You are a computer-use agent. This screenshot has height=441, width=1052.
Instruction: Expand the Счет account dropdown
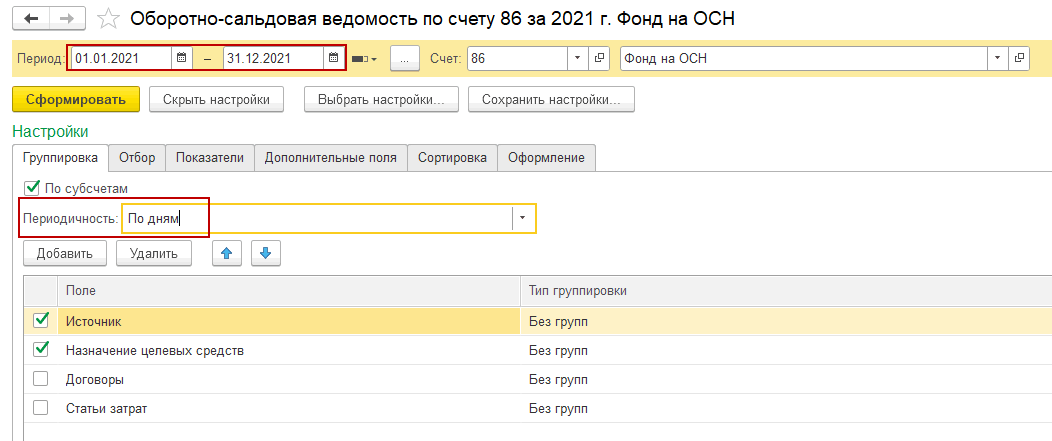578,59
